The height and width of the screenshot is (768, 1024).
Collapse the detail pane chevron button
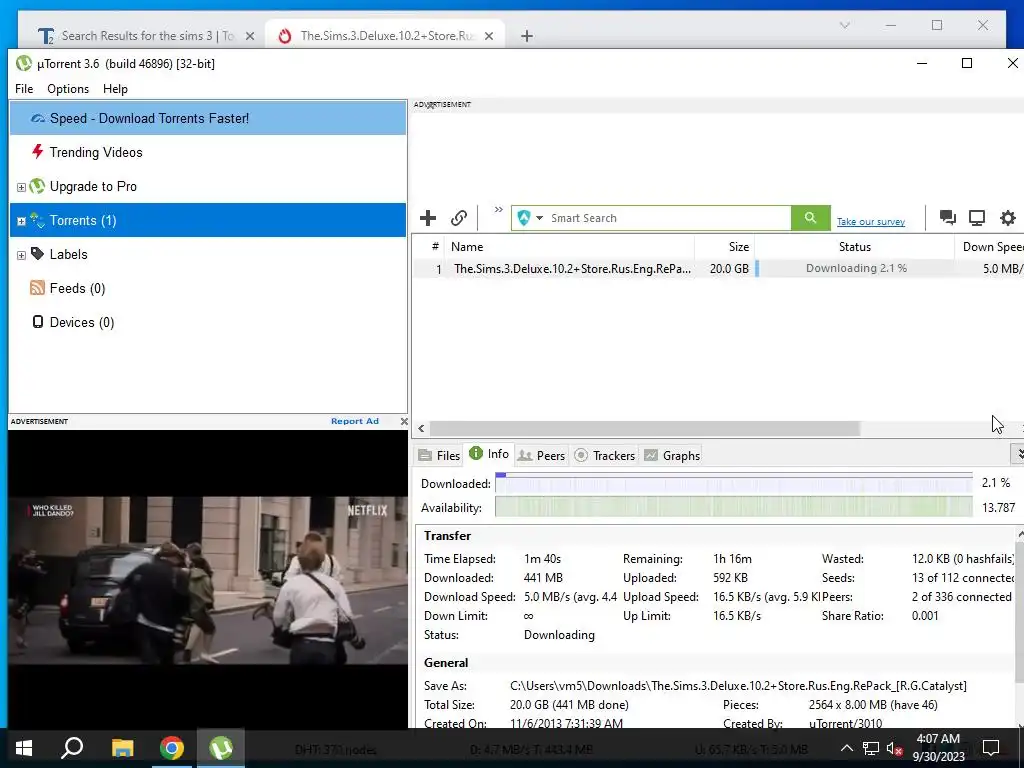click(x=1018, y=453)
